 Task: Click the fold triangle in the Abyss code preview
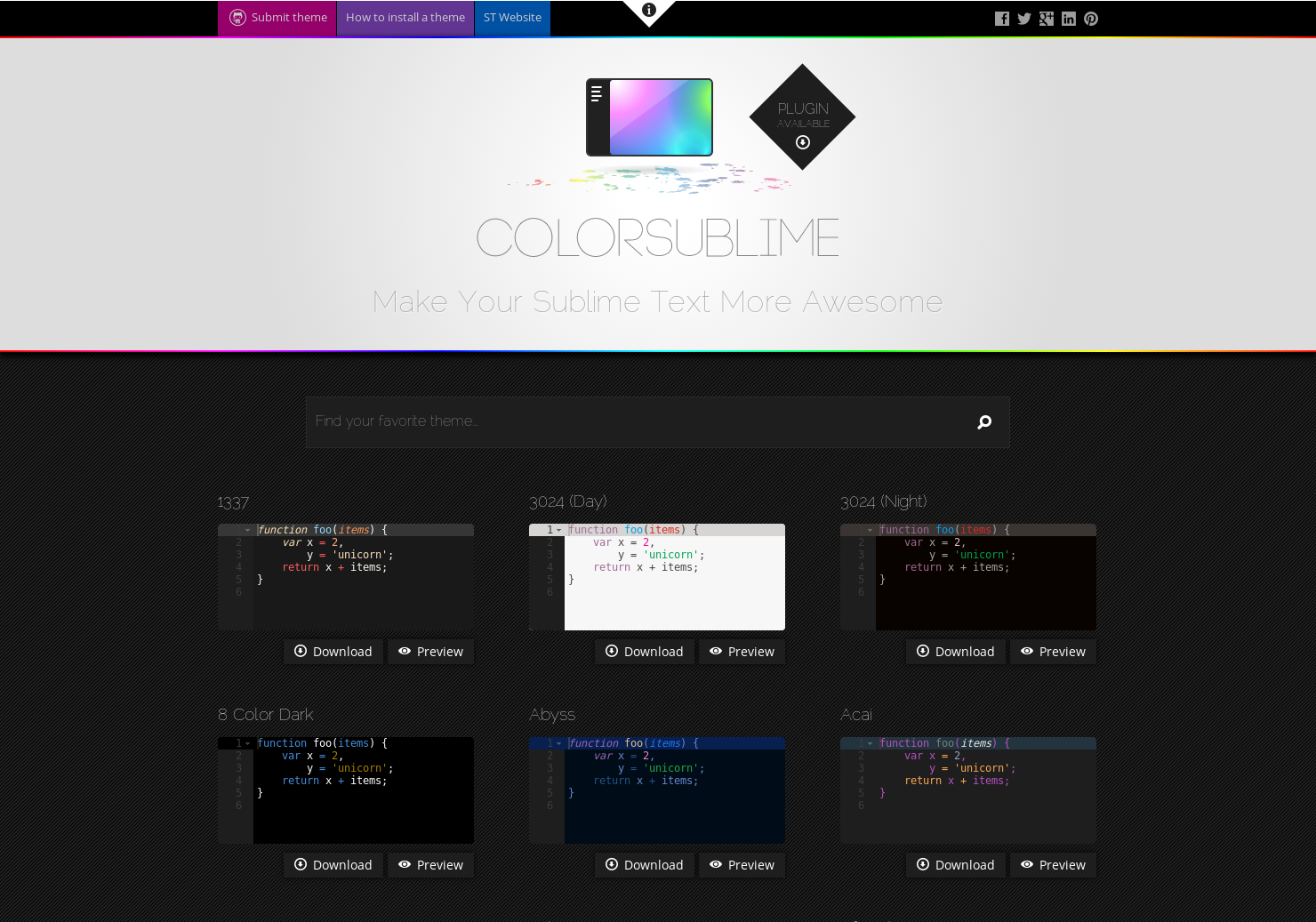click(558, 743)
